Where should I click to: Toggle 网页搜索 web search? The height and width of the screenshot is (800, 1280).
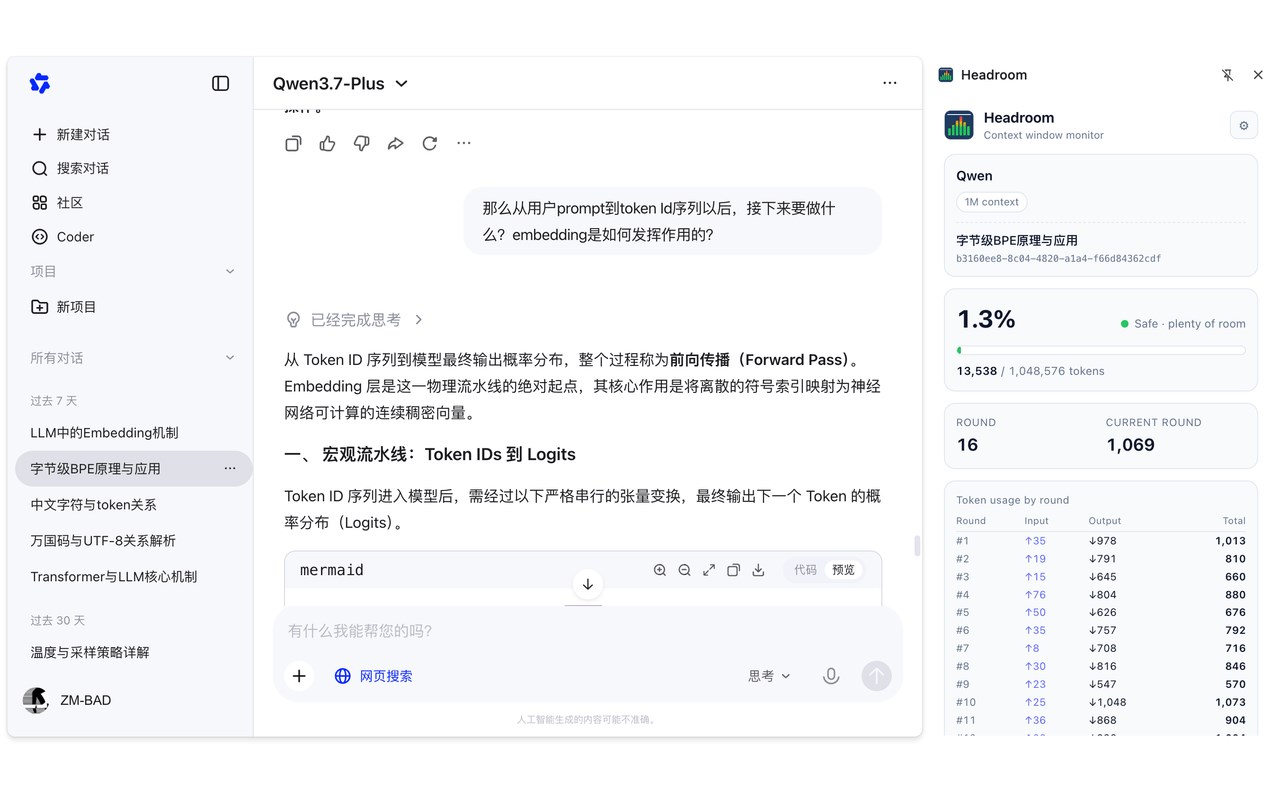[373, 676]
